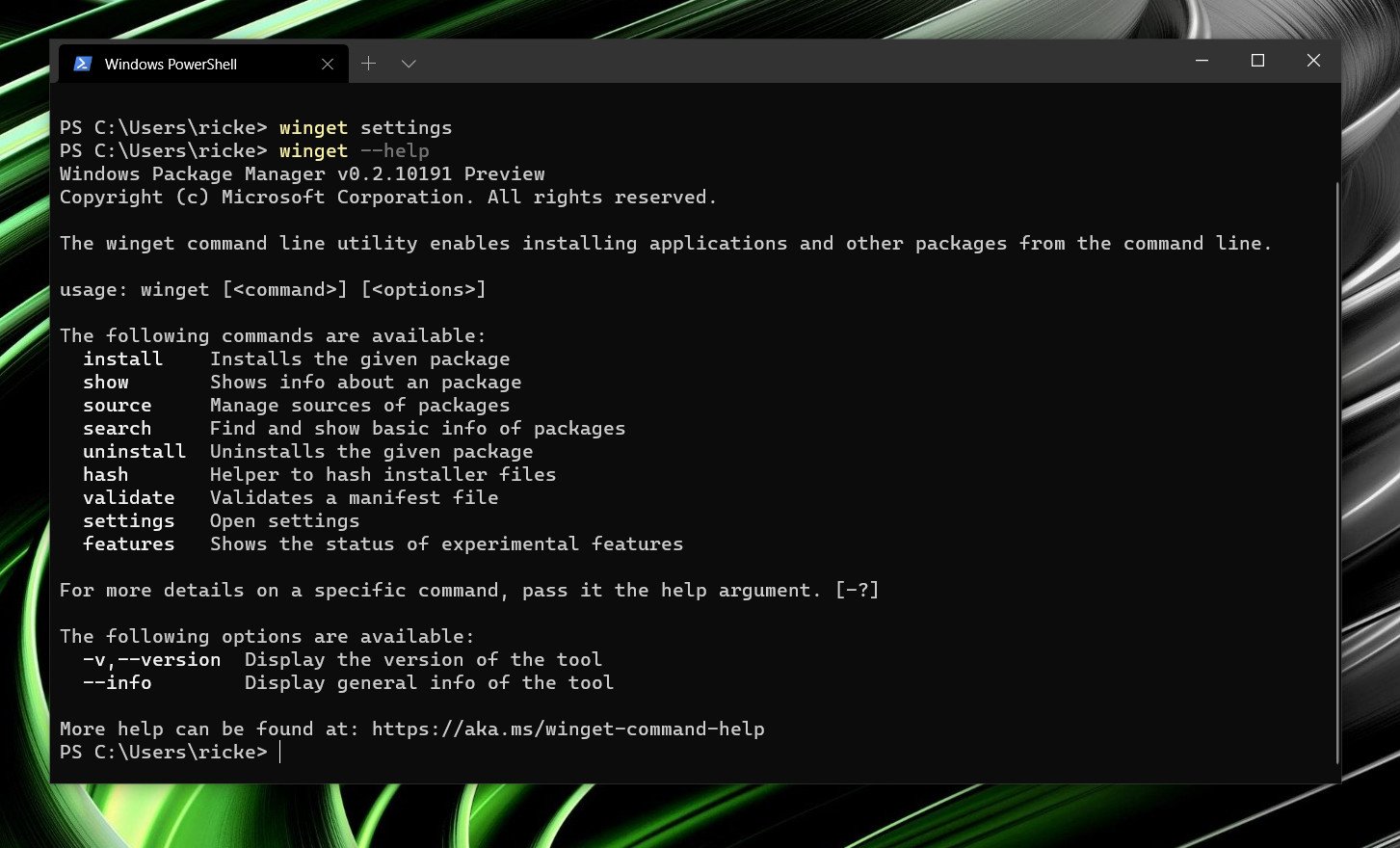Viewport: 1400px width, 848px height.
Task: Click the '--info' option text
Action: click(118, 682)
